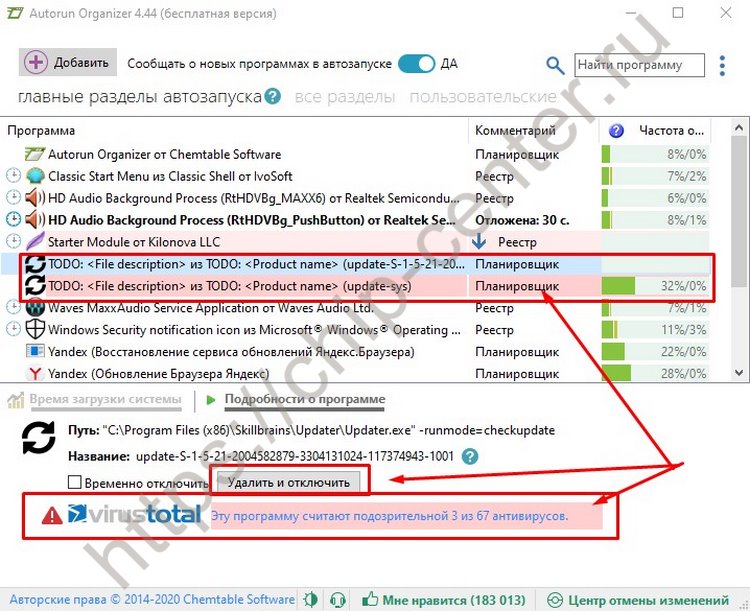750x611 pixels.
Task: Open the Время загрузки системы tab
Action: coord(105,400)
